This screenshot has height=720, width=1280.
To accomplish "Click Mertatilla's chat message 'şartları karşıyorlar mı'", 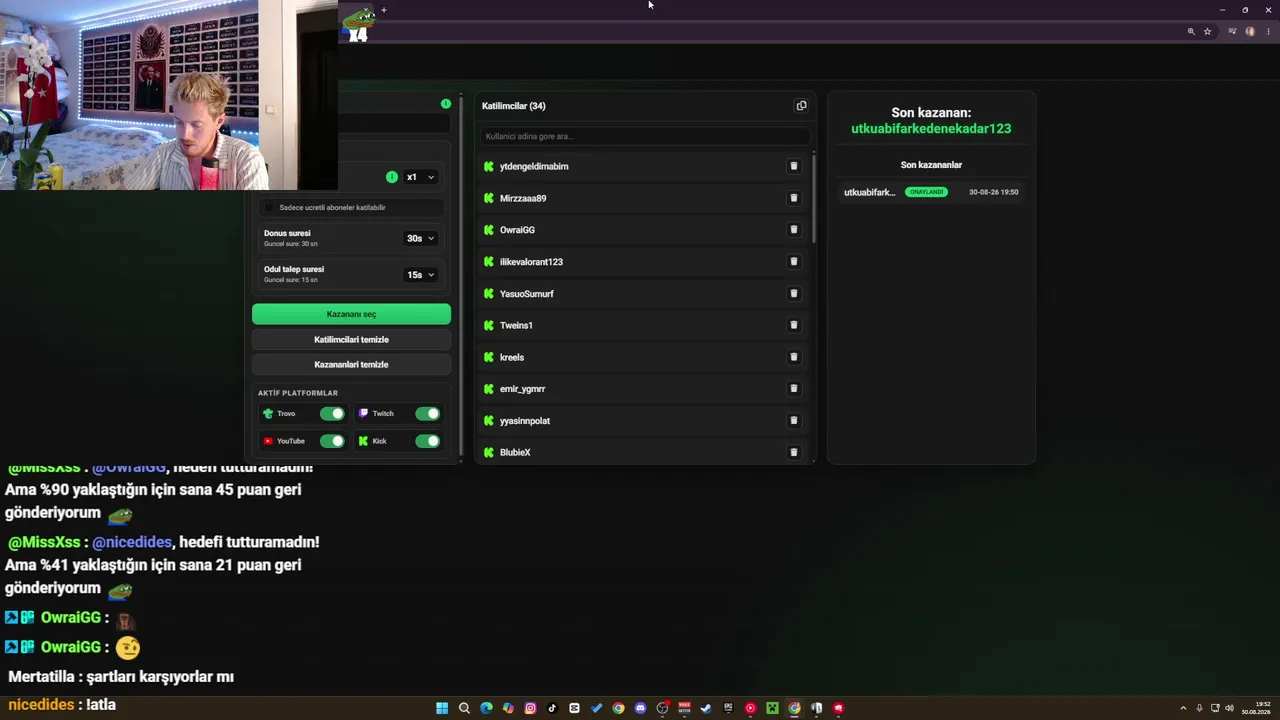I will [160, 677].
